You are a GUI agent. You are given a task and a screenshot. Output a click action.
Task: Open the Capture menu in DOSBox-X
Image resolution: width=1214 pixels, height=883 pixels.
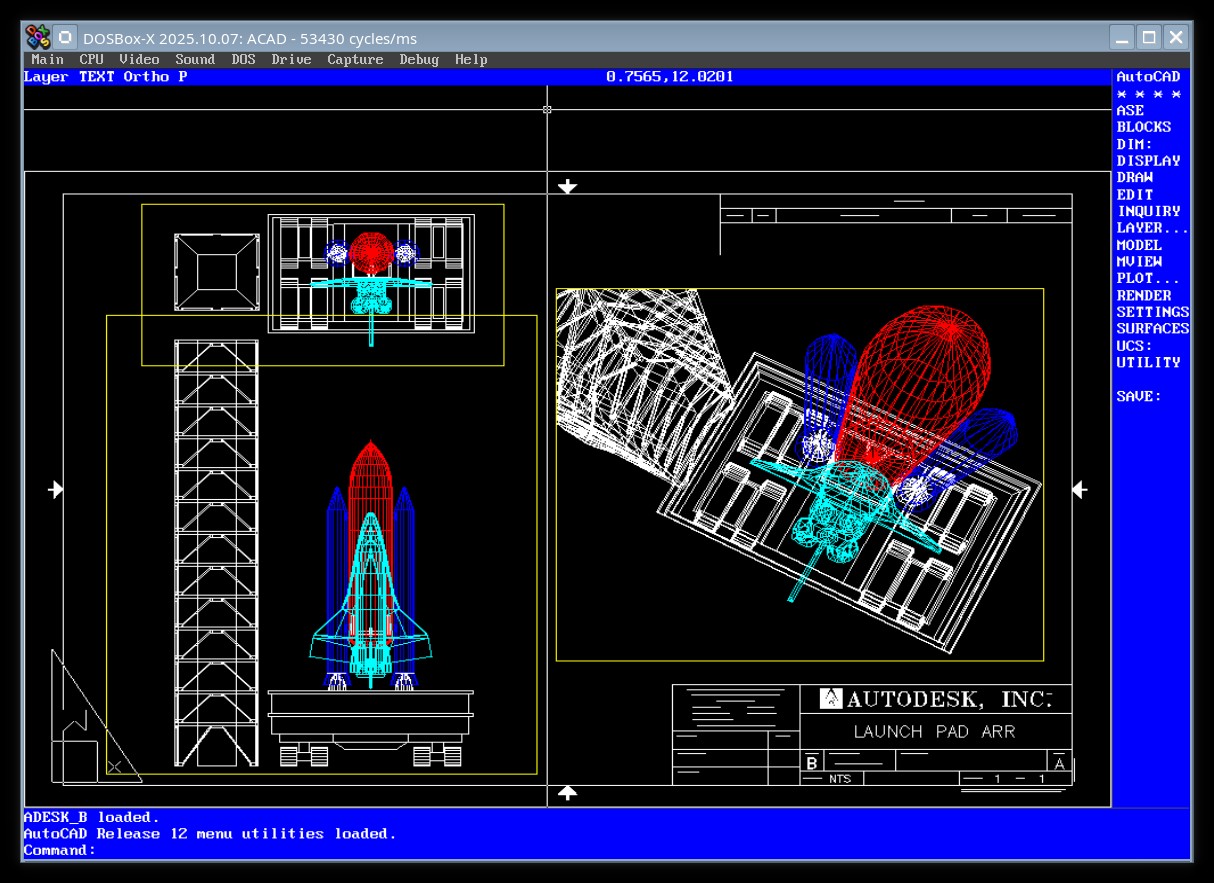(355, 60)
